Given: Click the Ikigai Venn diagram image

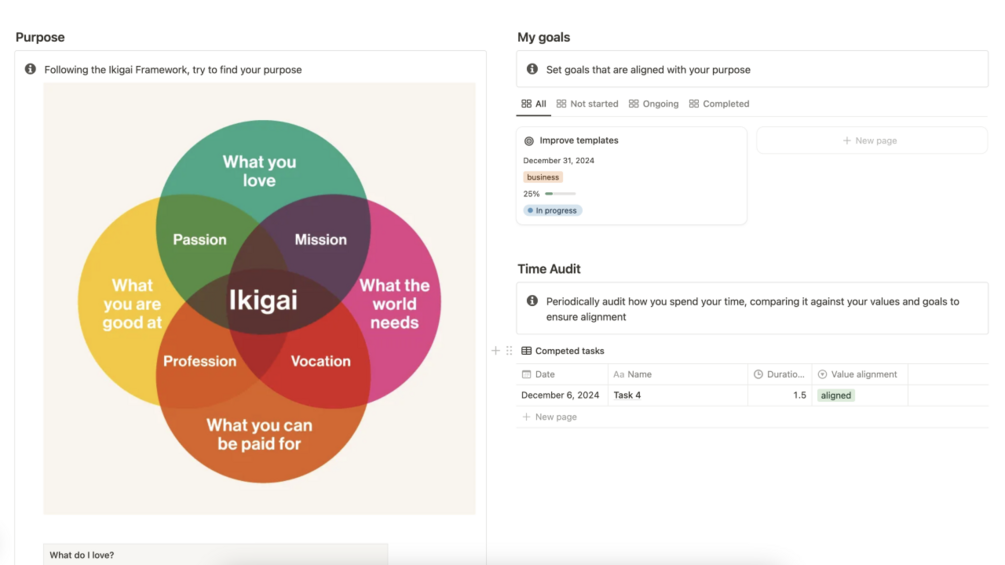Looking at the screenshot, I should click(259, 298).
